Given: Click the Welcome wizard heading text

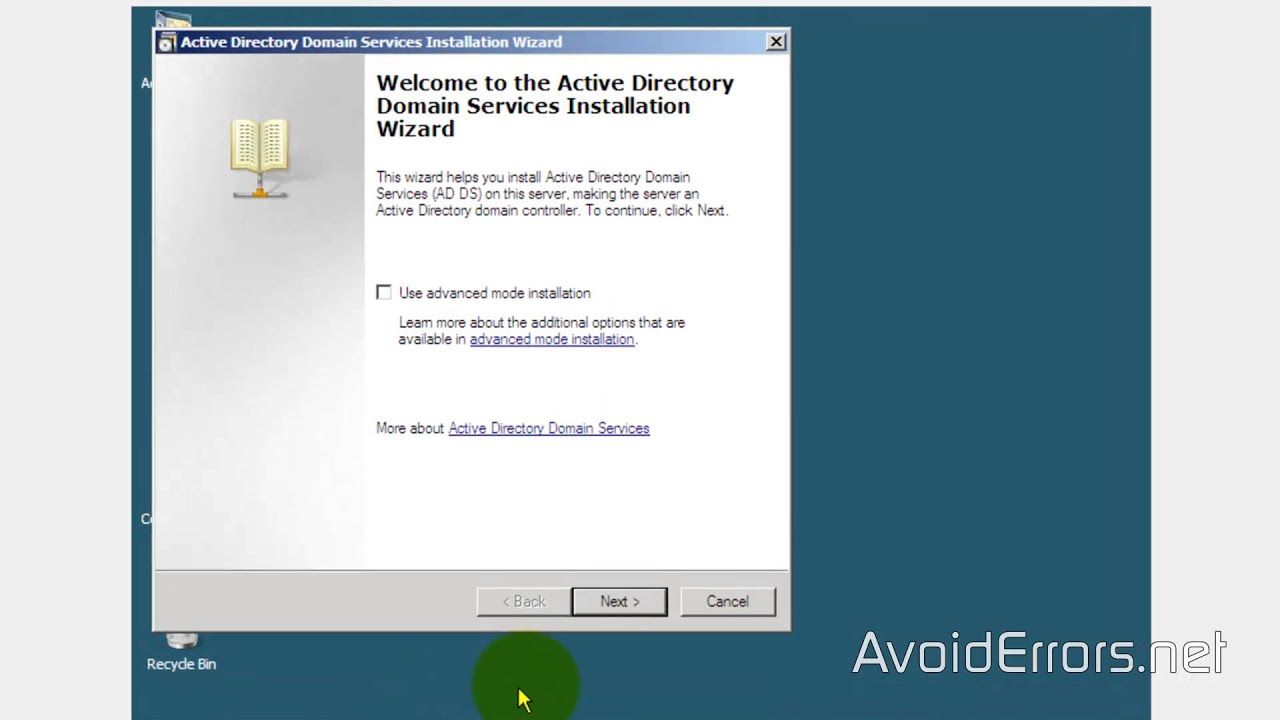Looking at the screenshot, I should tap(555, 105).
